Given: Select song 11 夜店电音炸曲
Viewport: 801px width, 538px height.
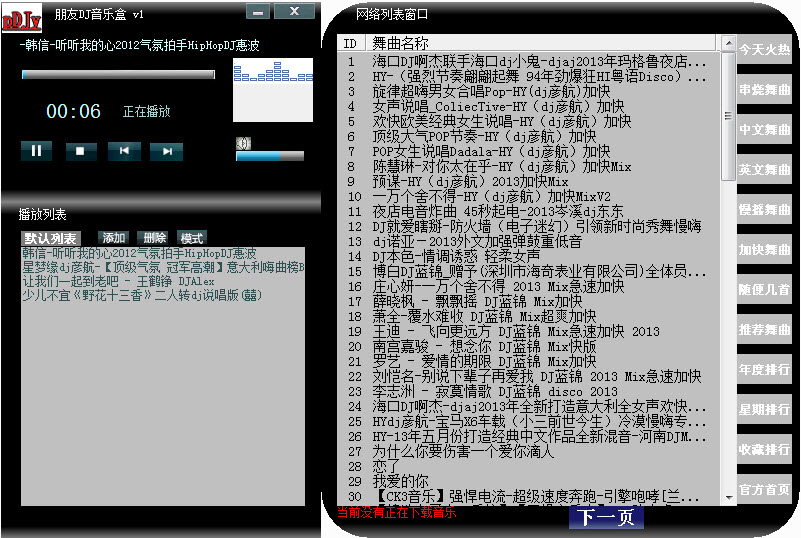Looking at the screenshot, I should coord(529,212).
